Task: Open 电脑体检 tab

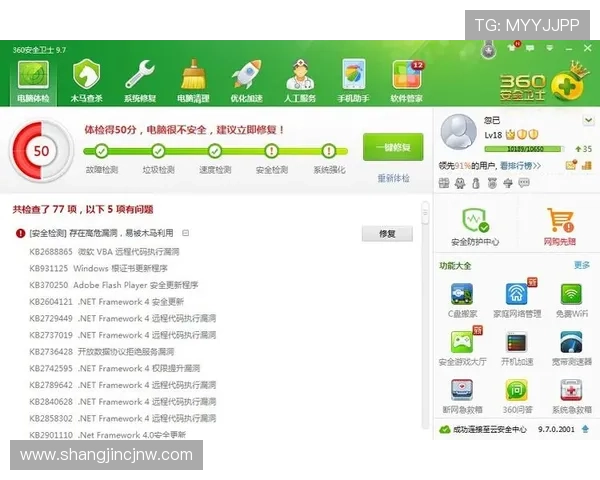Action: (33, 82)
